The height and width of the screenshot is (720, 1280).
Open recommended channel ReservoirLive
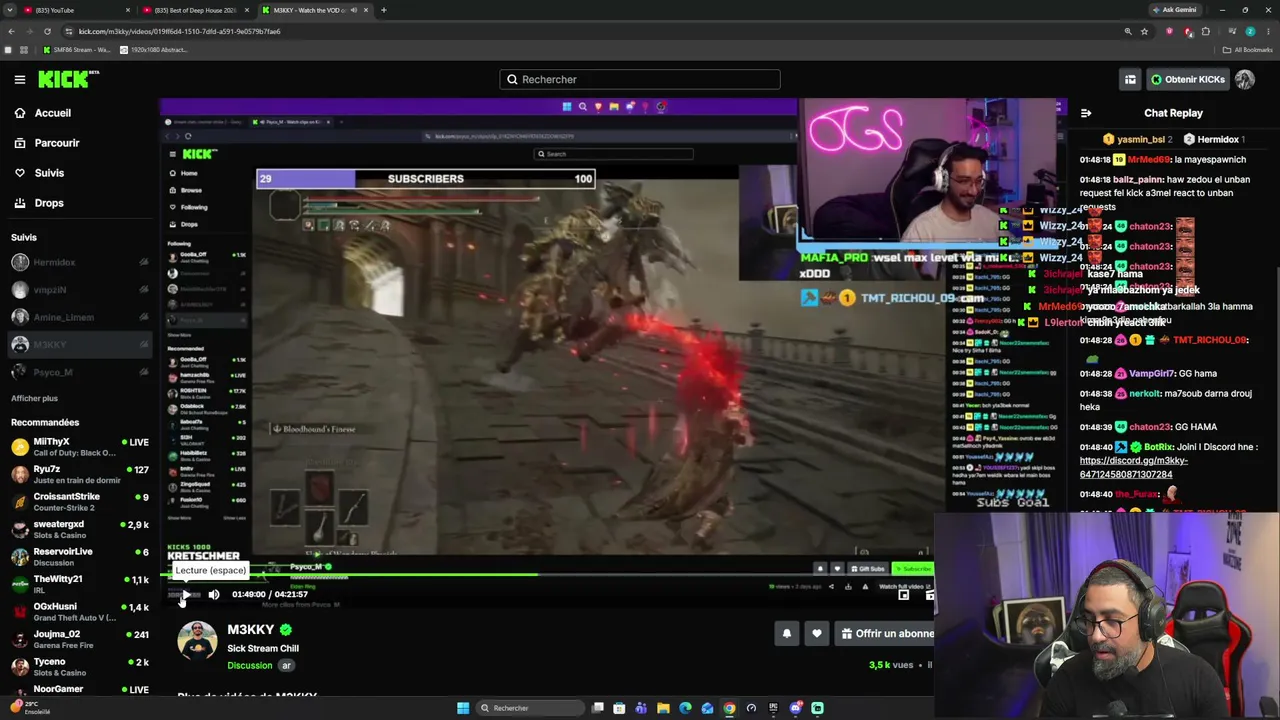pos(80,557)
